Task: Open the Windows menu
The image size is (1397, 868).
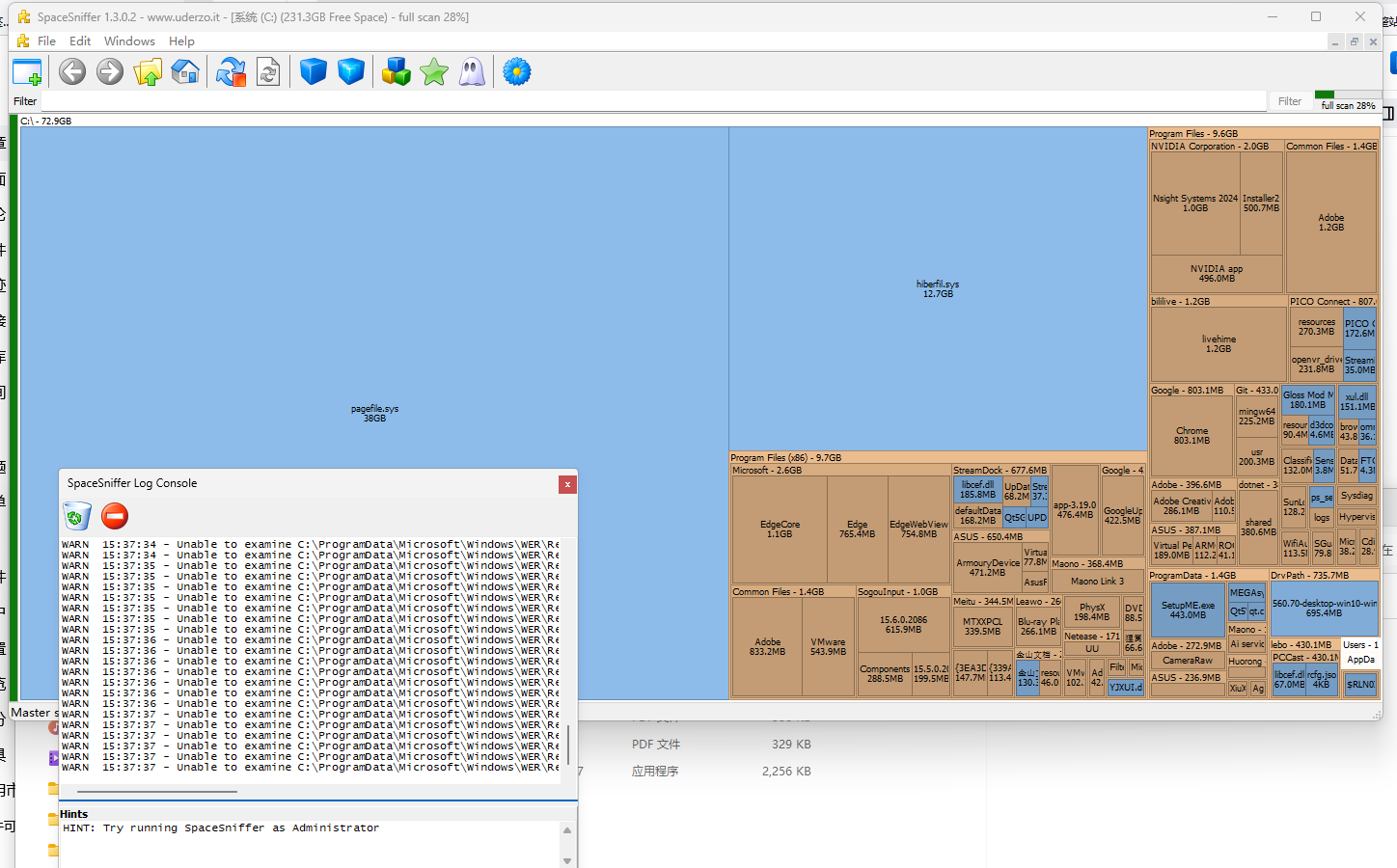Action: (129, 41)
